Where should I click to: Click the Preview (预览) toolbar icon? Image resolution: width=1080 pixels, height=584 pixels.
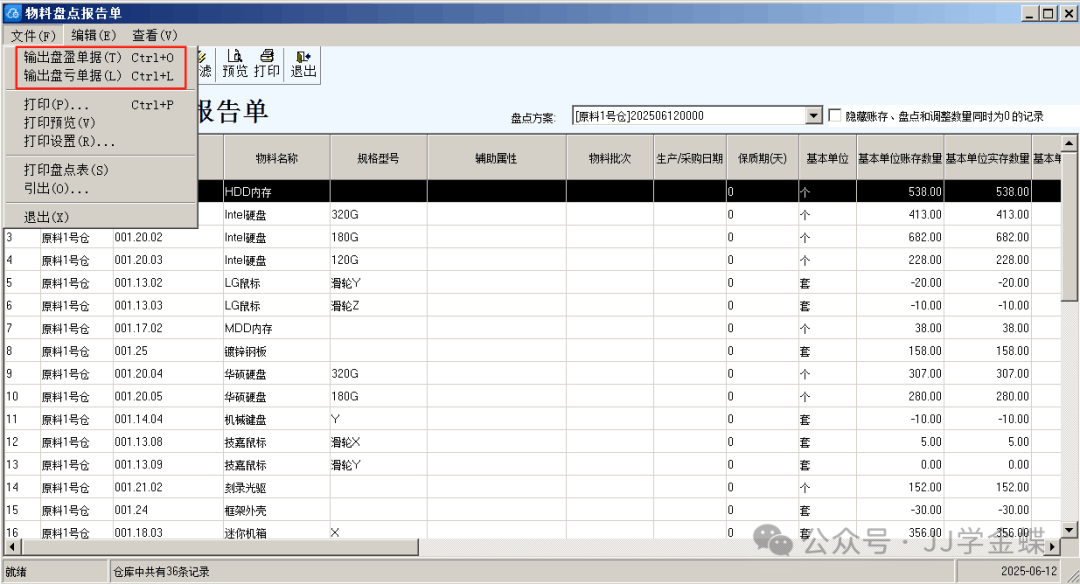(235, 64)
